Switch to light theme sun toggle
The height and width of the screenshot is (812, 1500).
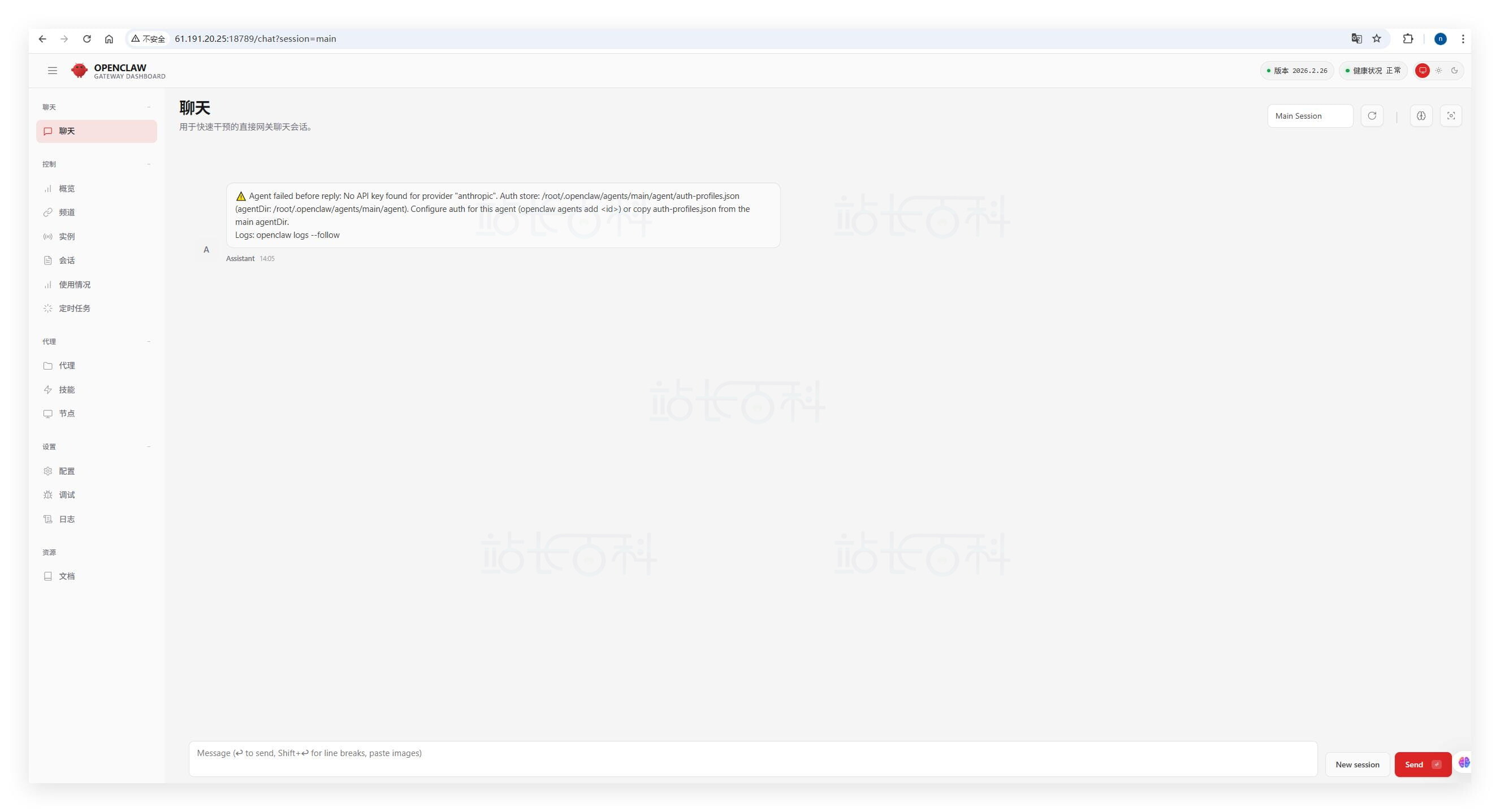click(1438, 71)
